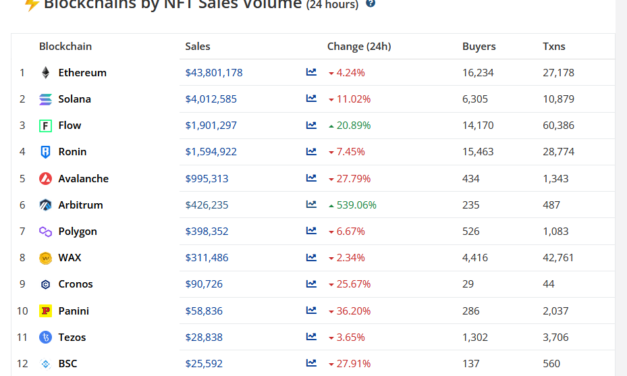Click the $426,235 sales figure
The width and height of the screenshot is (627, 376).
[207, 205]
